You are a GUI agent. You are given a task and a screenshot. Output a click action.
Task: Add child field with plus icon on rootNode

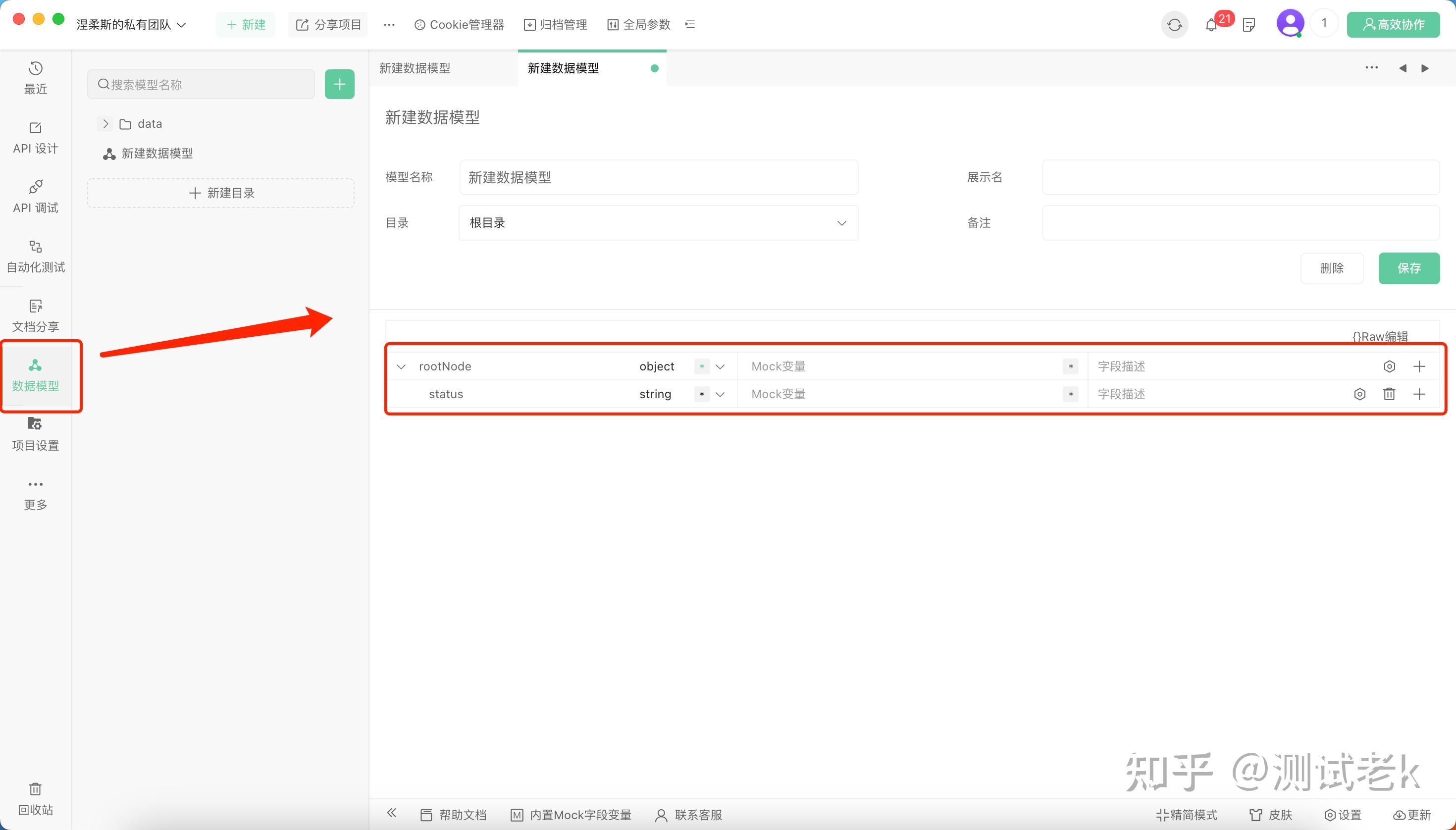(1419, 366)
